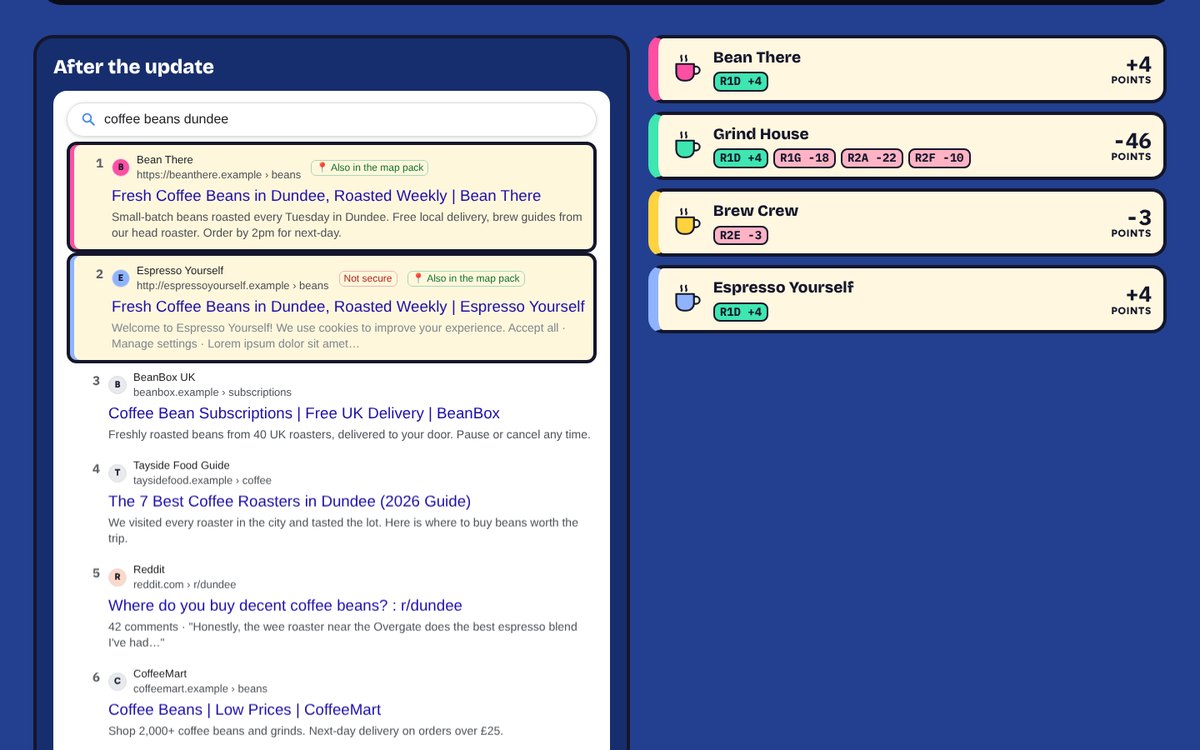Click the Tayside Food Guide favicon
This screenshot has width=1200, height=750.
[117, 472]
